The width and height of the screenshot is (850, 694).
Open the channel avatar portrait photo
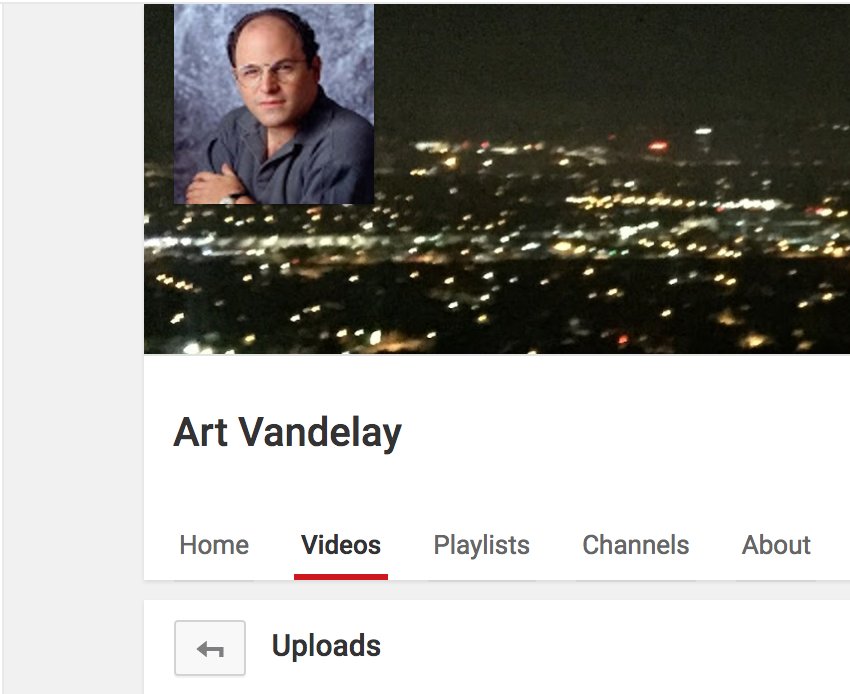(x=274, y=104)
